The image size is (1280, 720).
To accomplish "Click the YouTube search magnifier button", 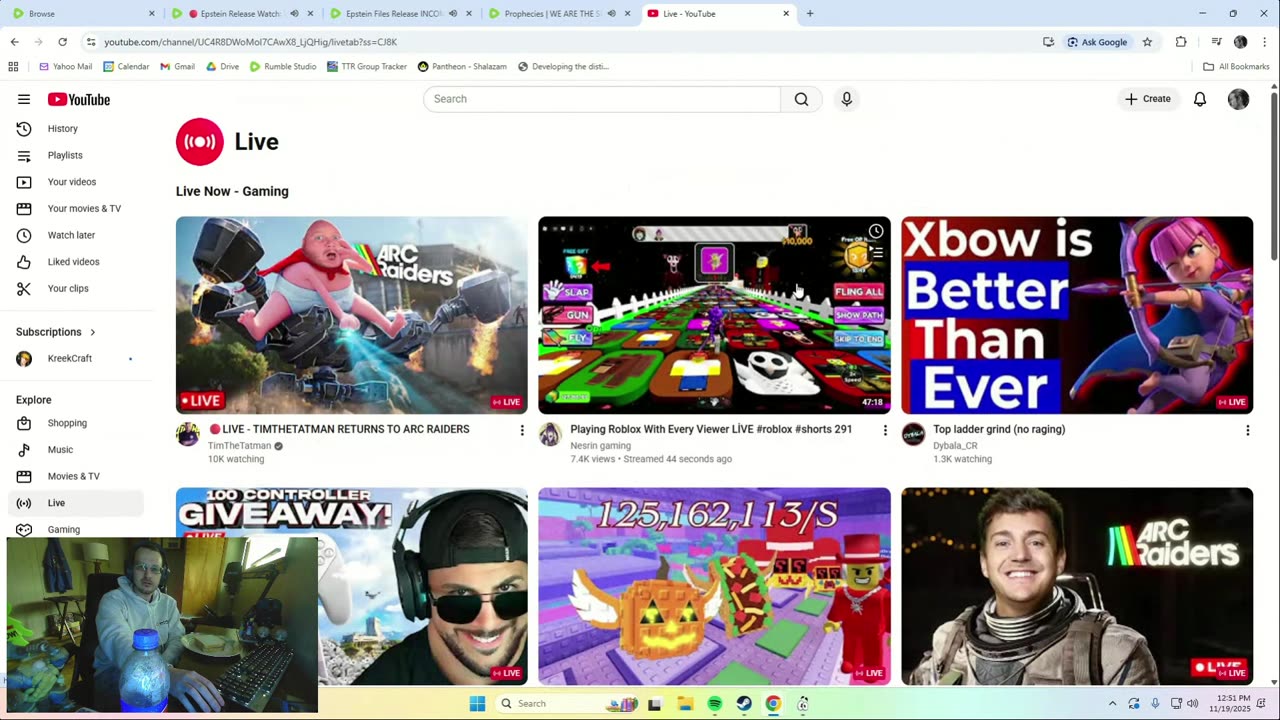I will coord(801,99).
